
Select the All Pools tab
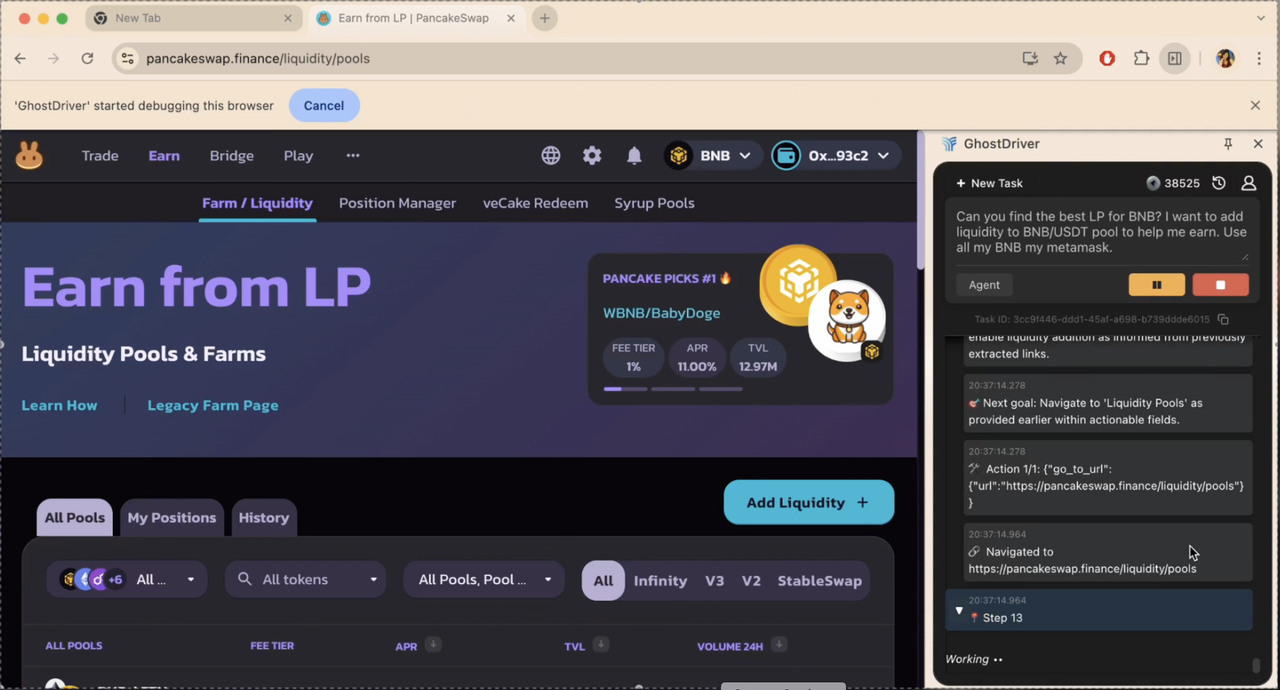click(x=74, y=518)
